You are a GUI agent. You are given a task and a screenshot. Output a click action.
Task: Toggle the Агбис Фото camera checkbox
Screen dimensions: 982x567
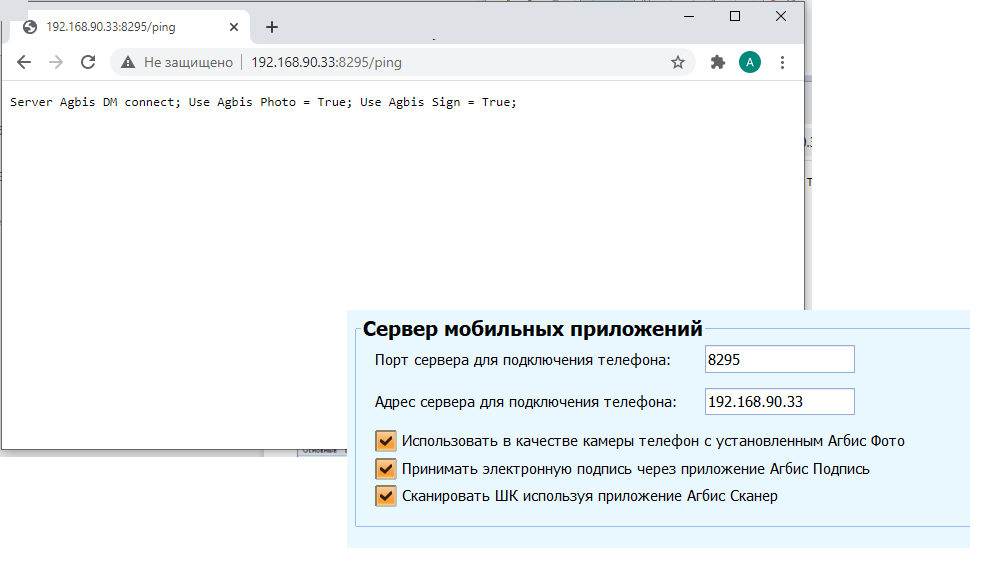point(386,441)
